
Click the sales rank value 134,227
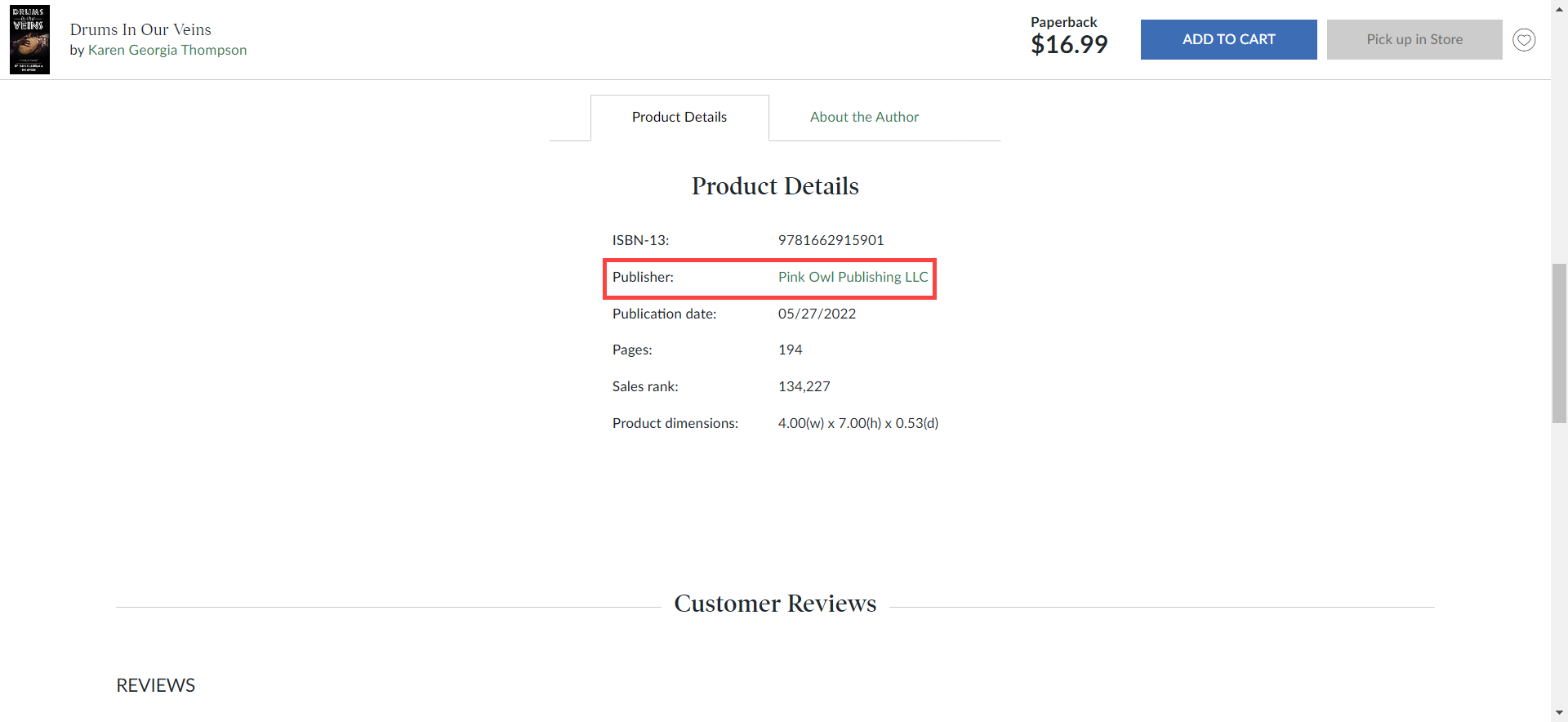coord(804,386)
